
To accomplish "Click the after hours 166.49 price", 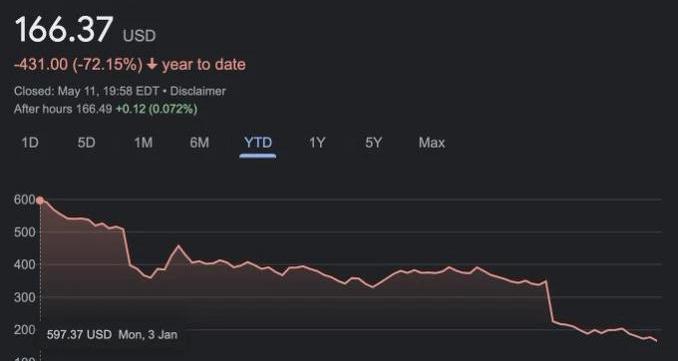I will click(94, 109).
